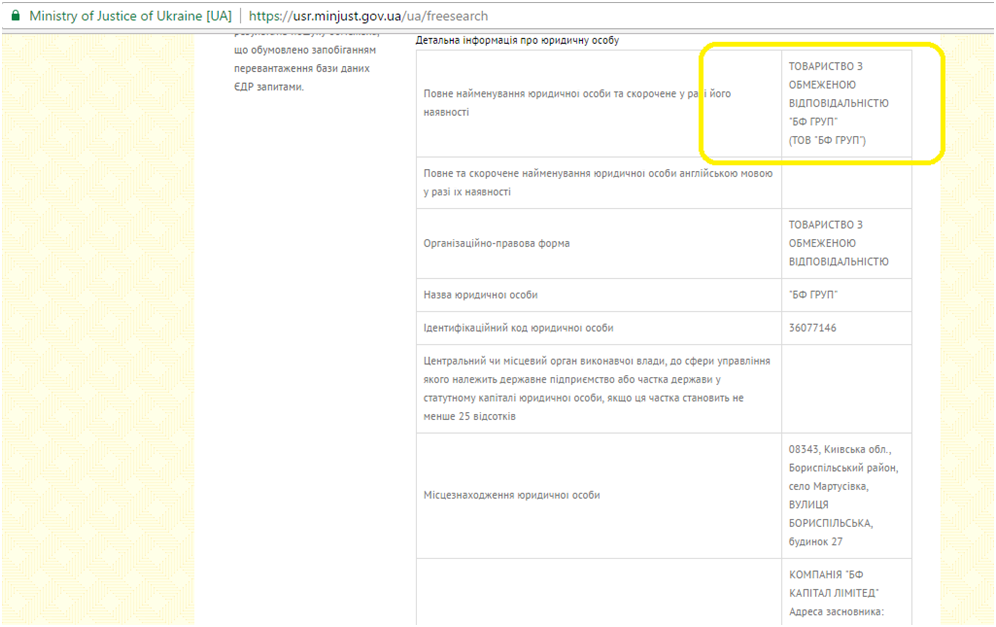Click the empty English name value cell
Image resolution: width=996 pixels, height=627 pixels.
(846, 183)
